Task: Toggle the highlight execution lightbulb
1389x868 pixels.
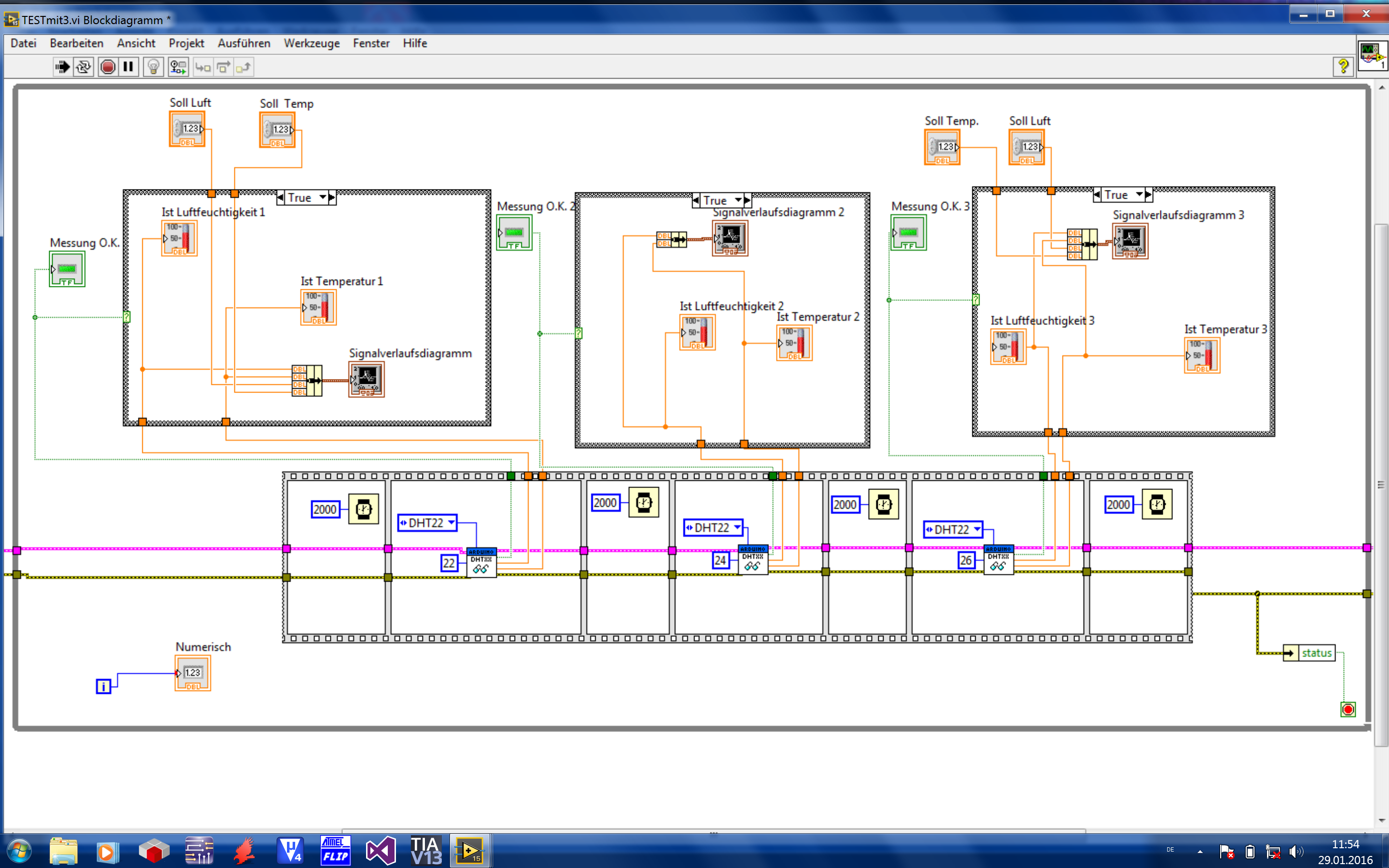Action: click(153, 67)
